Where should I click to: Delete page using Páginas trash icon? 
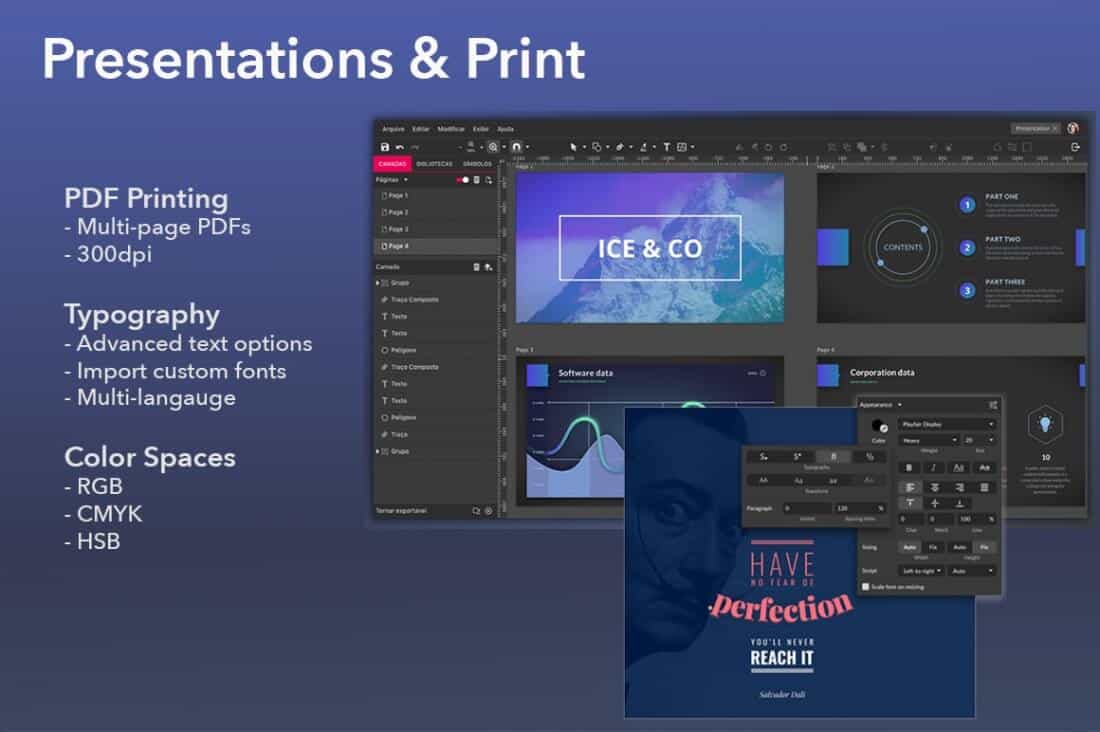point(476,180)
